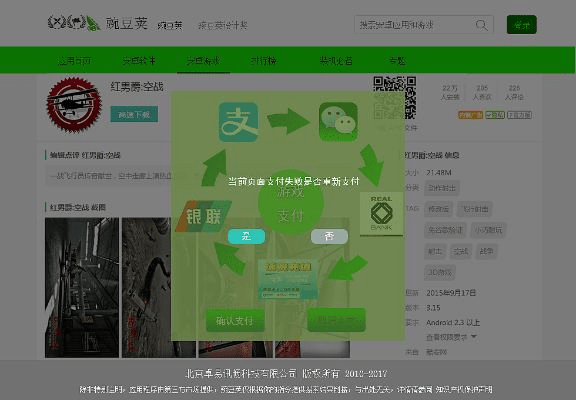
Task: Click the green button beside 确认支付
Action: coord(336,320)
